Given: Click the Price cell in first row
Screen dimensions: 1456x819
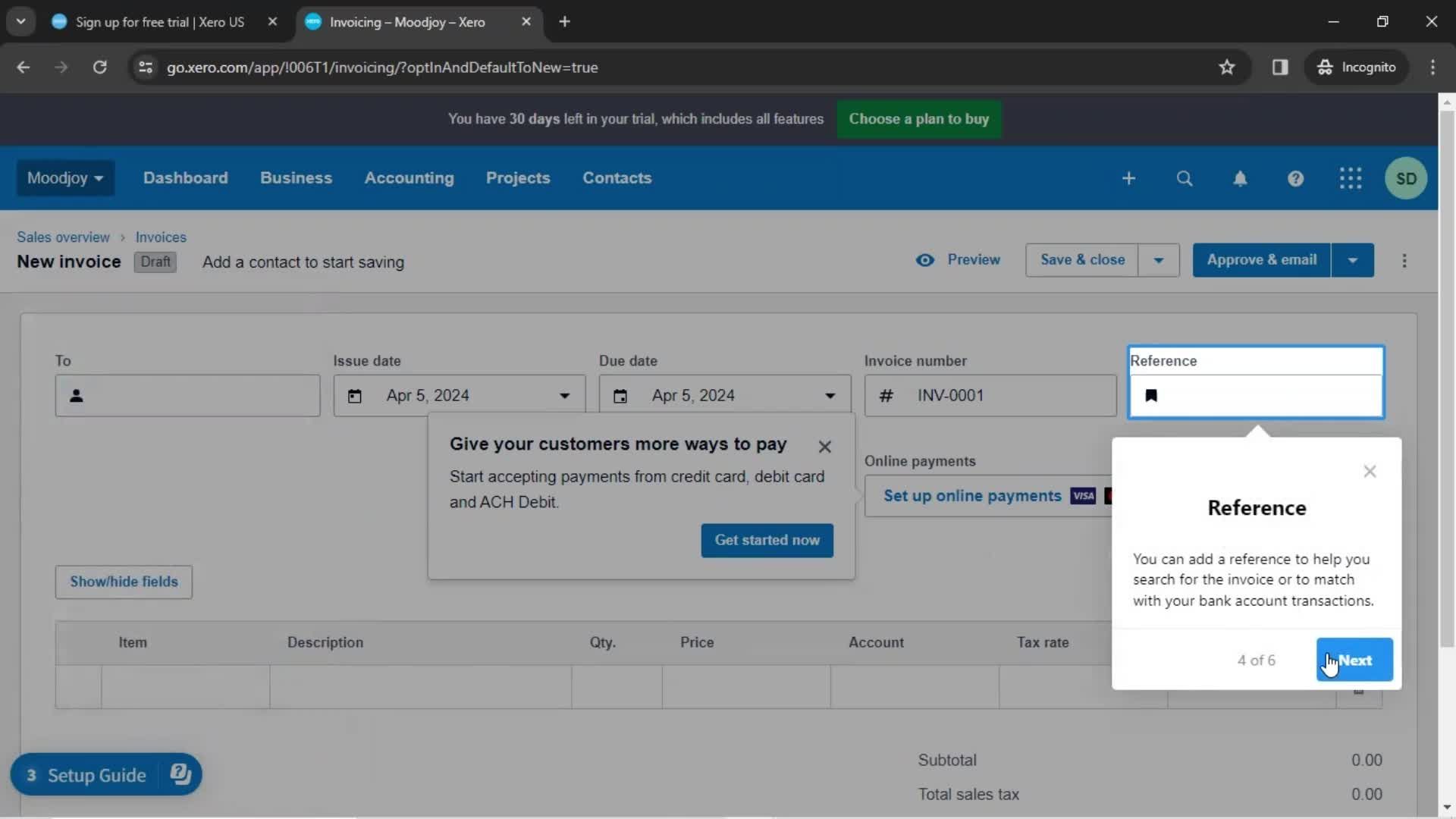Looking at the screenshot, I should click(746, 687).
